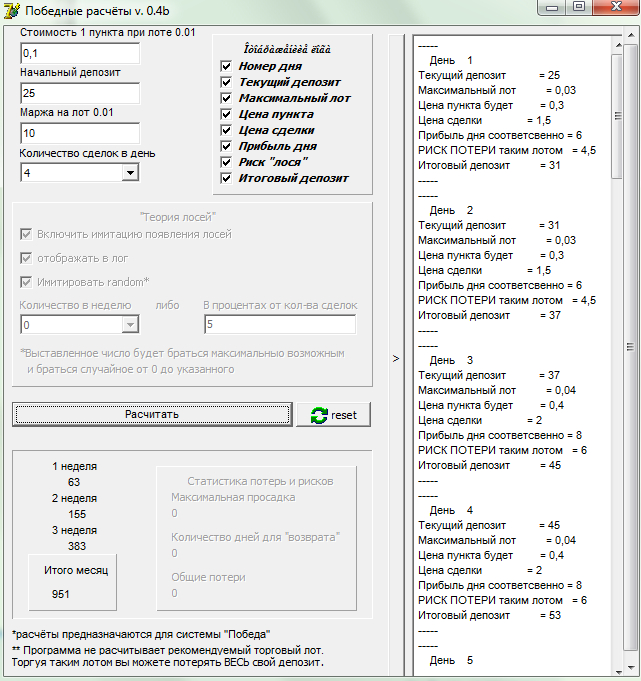Toggle the Имитировать random checkbox
This screenshot has height=681, width=641.
(26, 282)
